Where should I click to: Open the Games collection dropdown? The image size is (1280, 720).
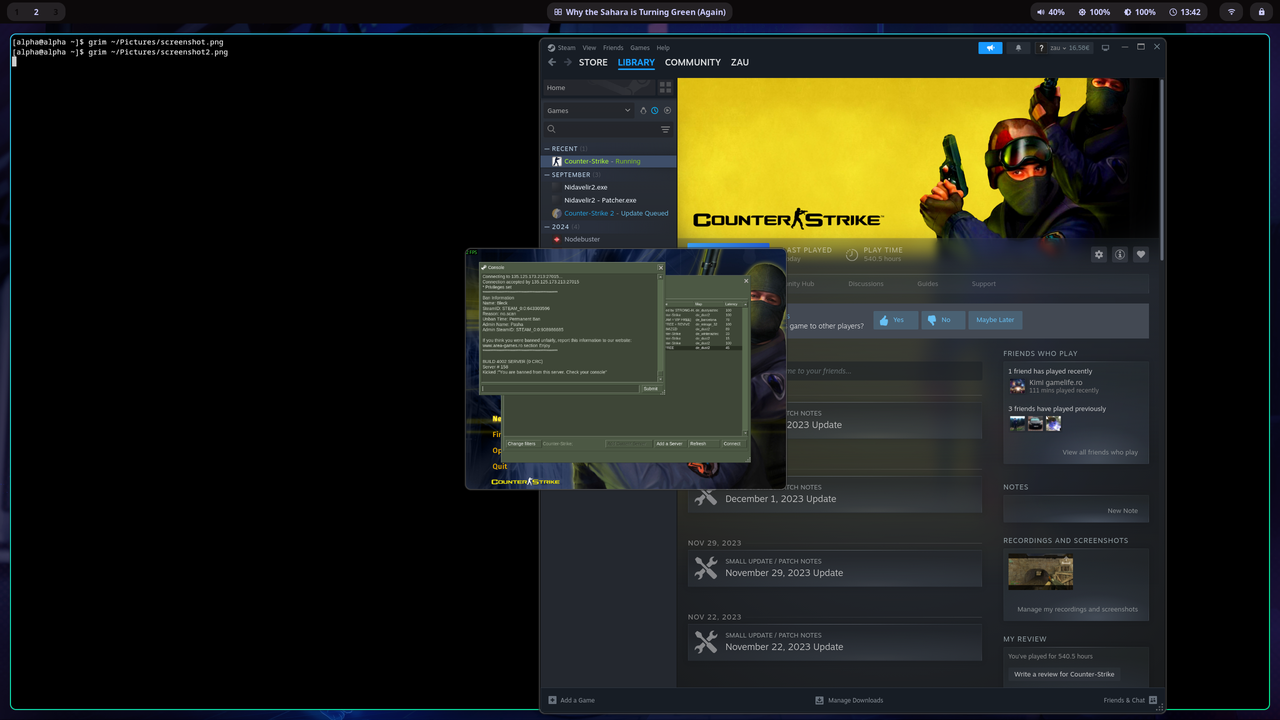[x=589, y=110]
